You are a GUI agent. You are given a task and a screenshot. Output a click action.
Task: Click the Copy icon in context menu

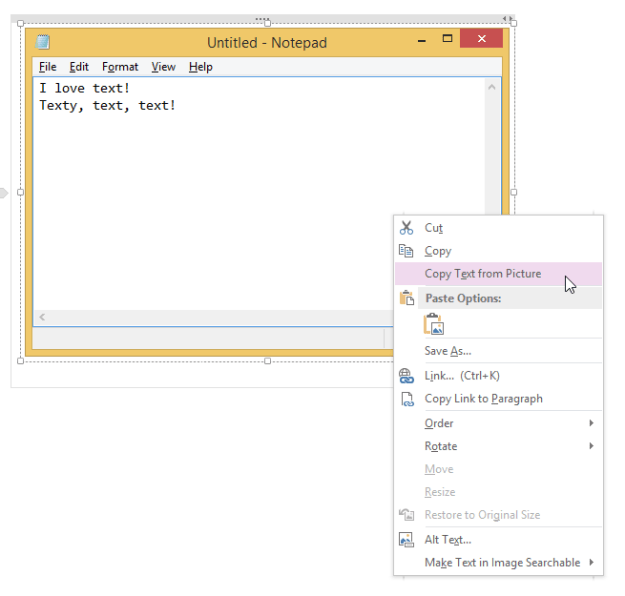coord(406,251)
